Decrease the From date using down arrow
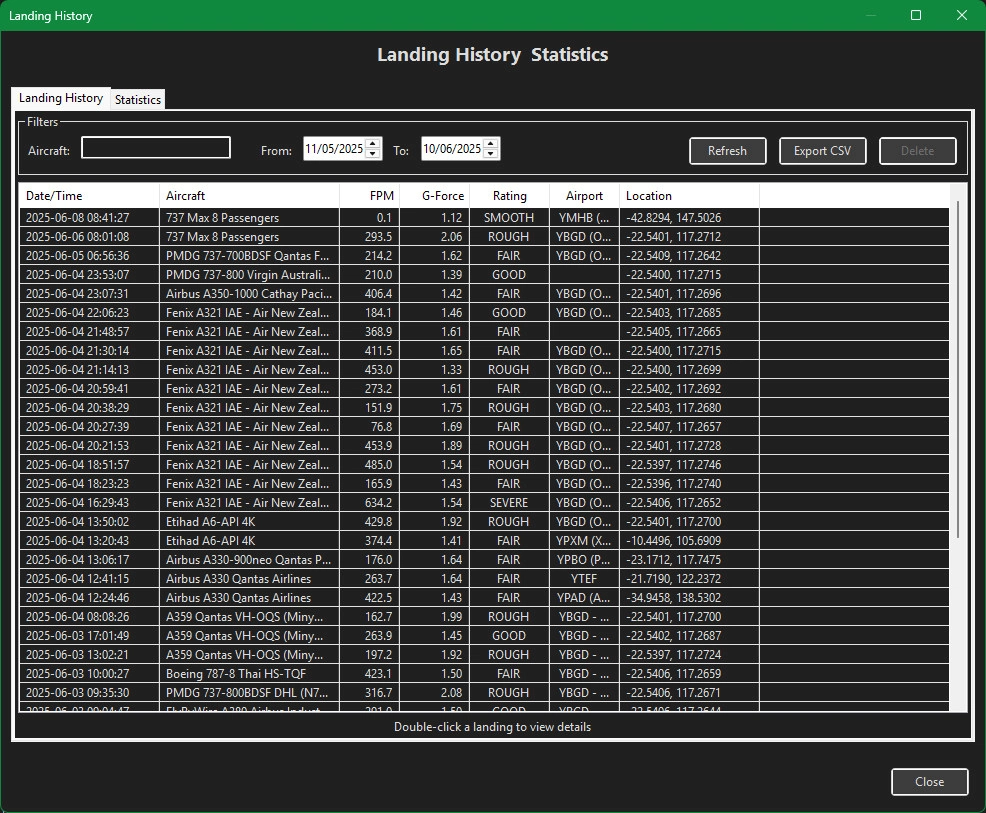 pyautogui.click(x=373, y=154)
